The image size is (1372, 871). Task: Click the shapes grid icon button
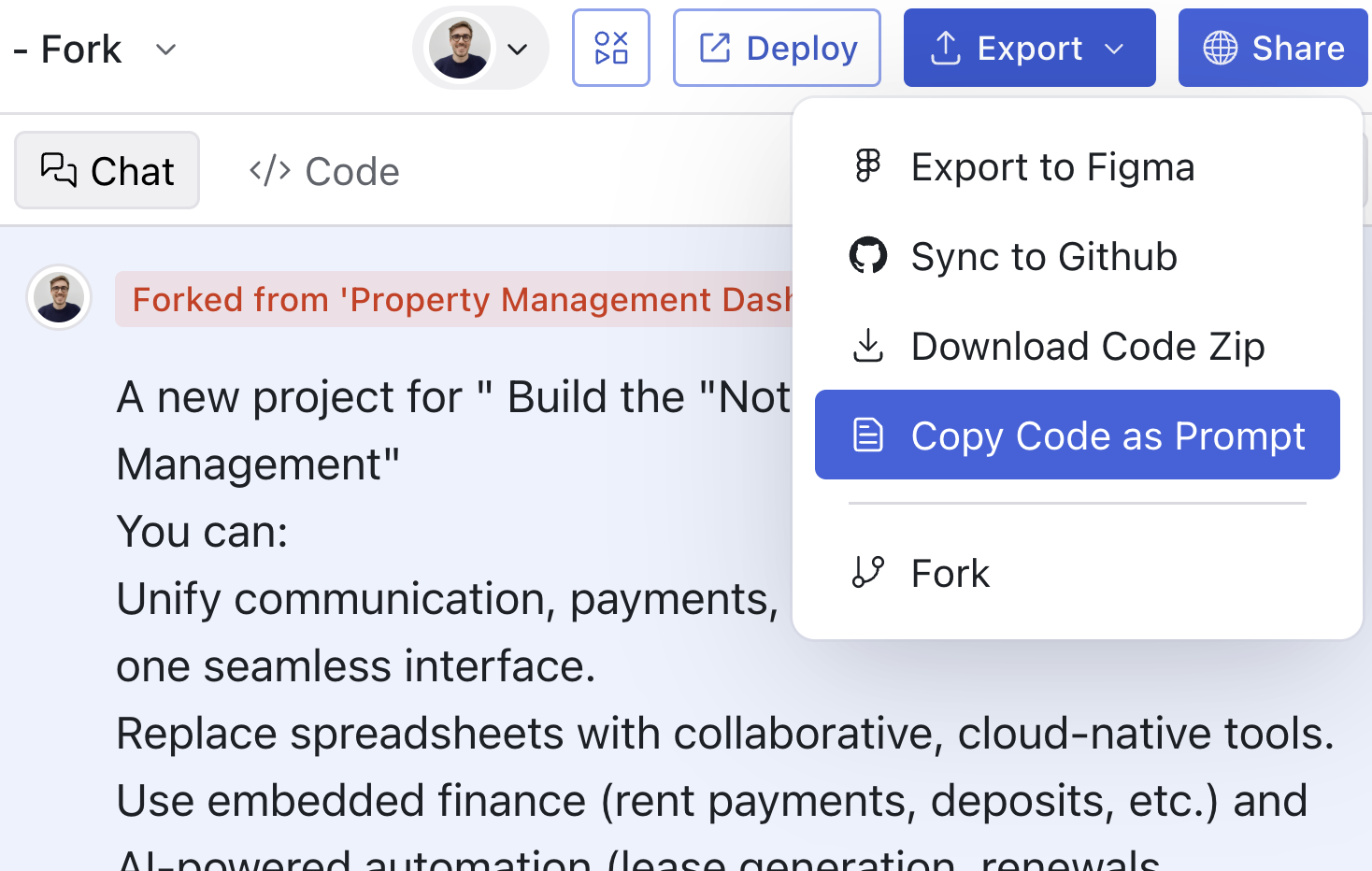tap(610, 48)
